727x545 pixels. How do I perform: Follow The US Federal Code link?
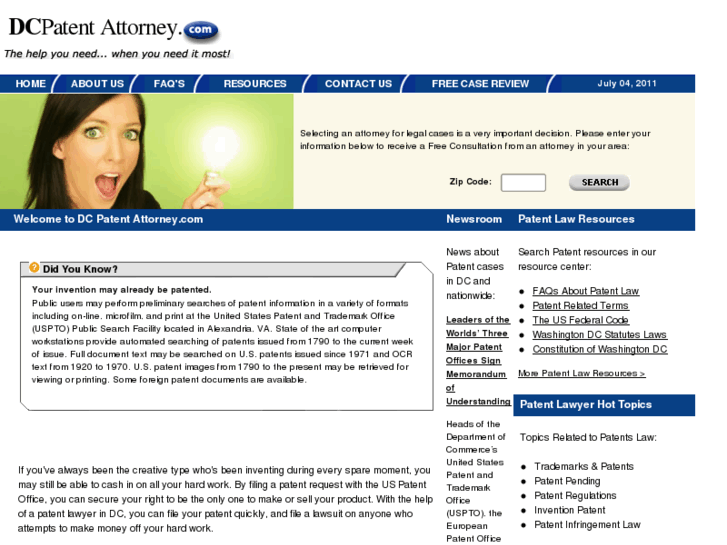(580, 321)
